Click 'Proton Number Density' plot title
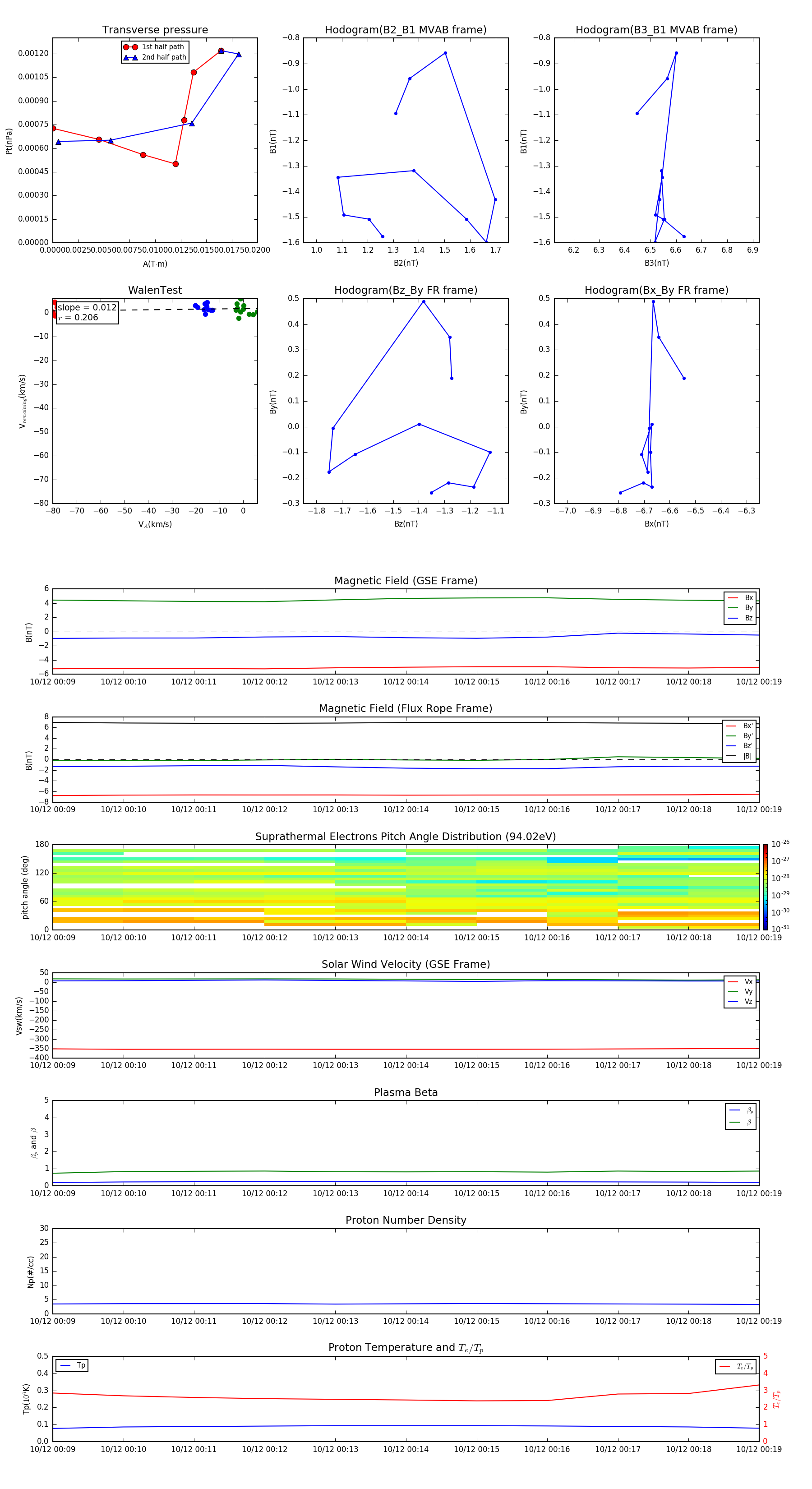 pyautogui.click(x=406, y=1220)
